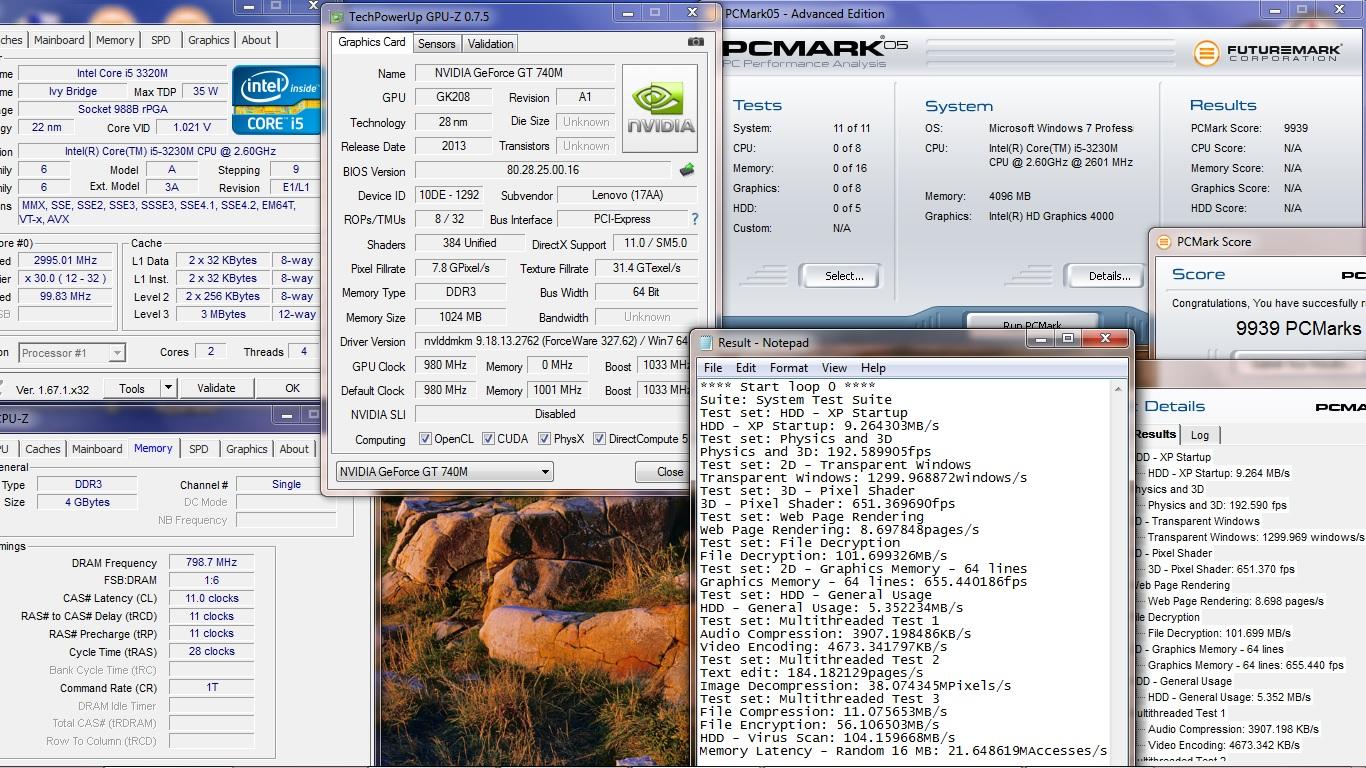
Task: Open the Graphics tab in lower CPU-Z window
Action: (x=246, y=449)
